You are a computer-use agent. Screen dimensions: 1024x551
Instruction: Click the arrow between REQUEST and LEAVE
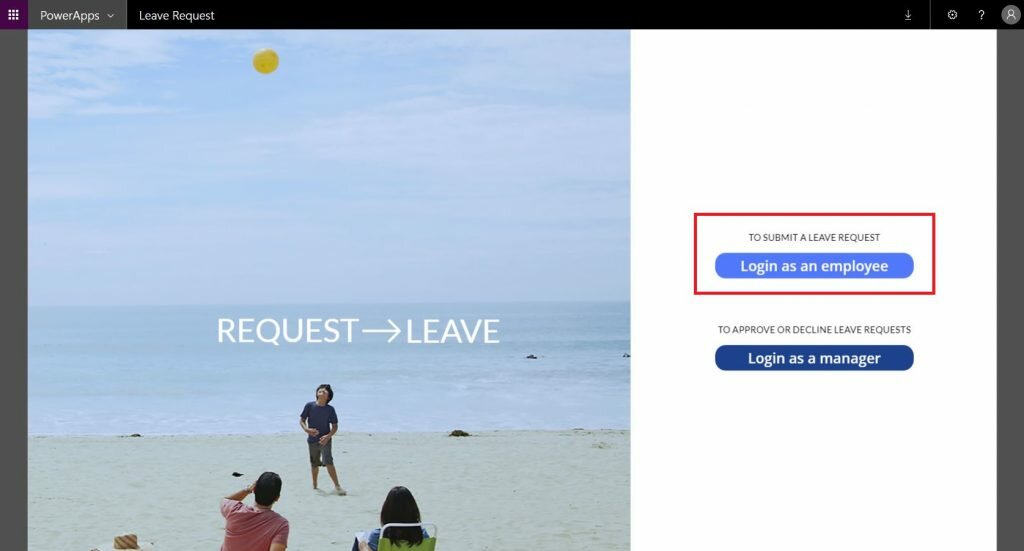381,331
